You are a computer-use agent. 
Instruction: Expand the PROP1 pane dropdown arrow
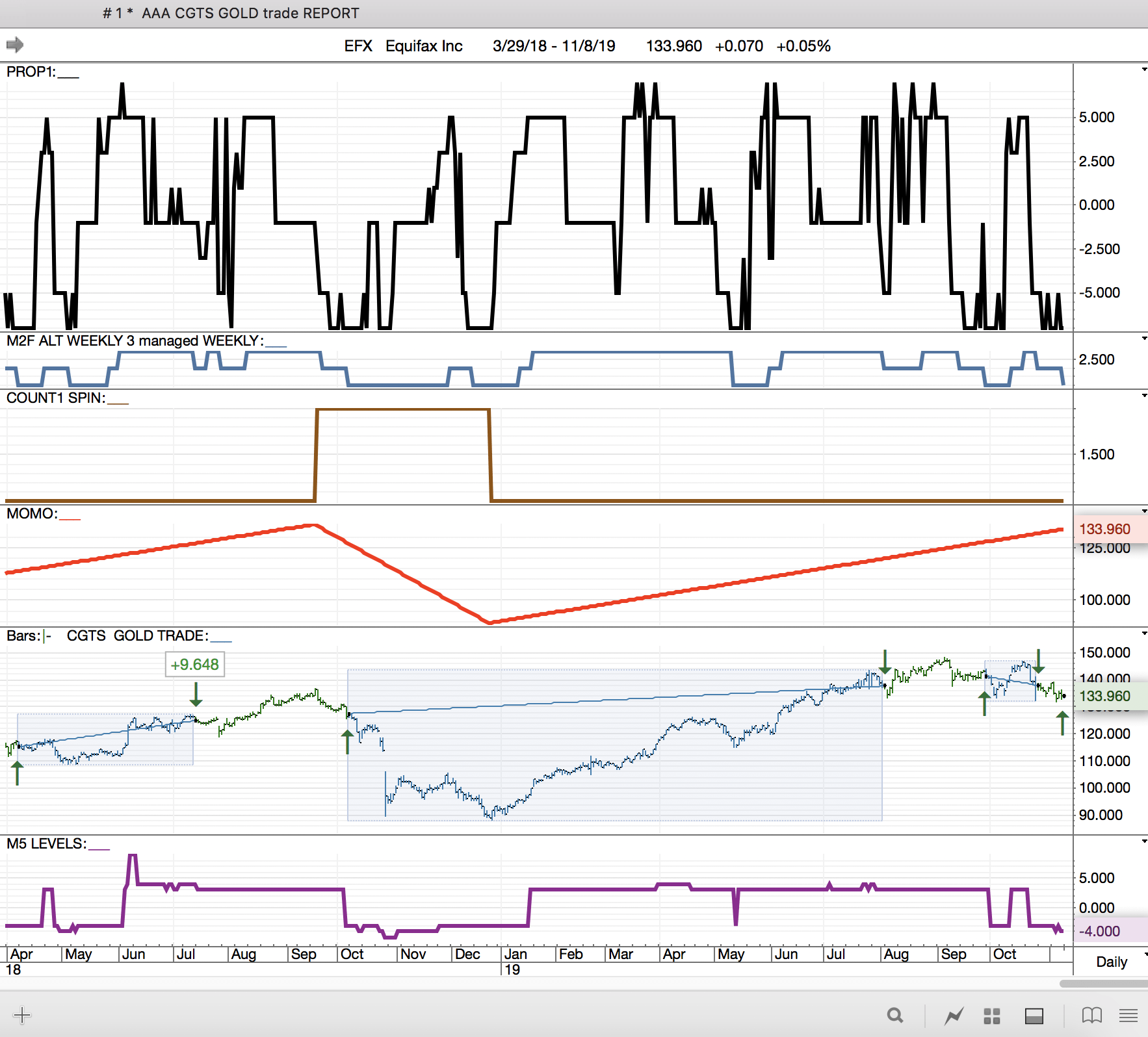click(x=1143, y=70)
